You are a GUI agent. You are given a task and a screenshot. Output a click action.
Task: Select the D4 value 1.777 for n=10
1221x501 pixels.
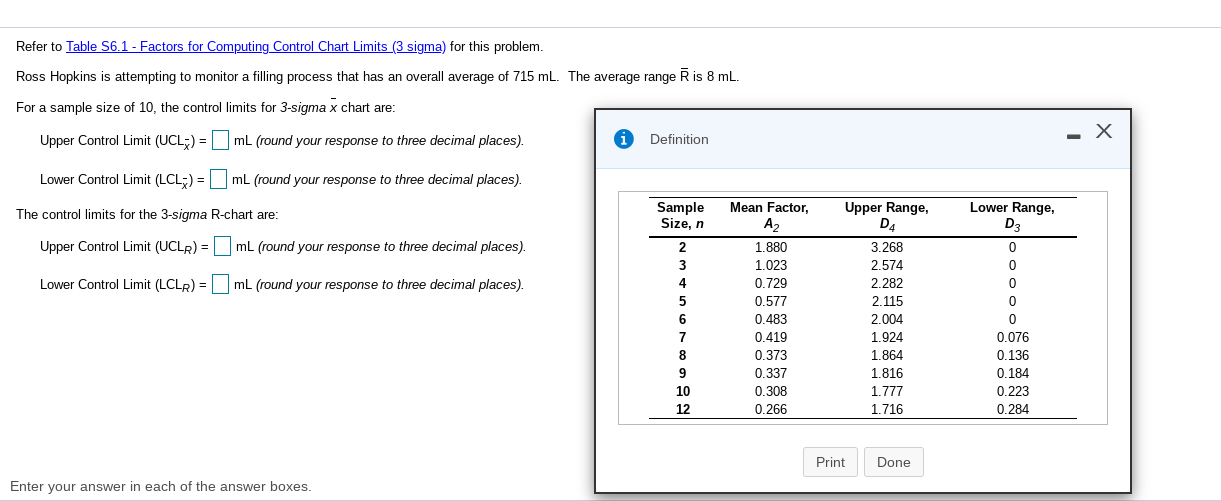887,391
